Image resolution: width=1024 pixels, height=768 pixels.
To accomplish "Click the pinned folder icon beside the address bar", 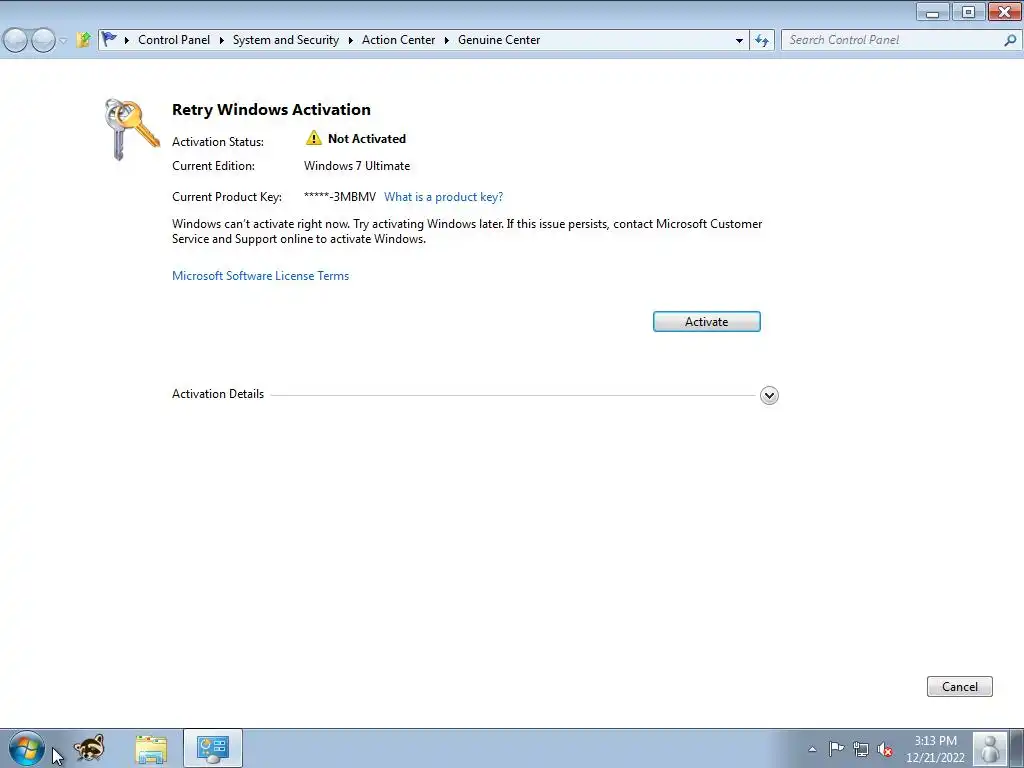I will [83, 40].
